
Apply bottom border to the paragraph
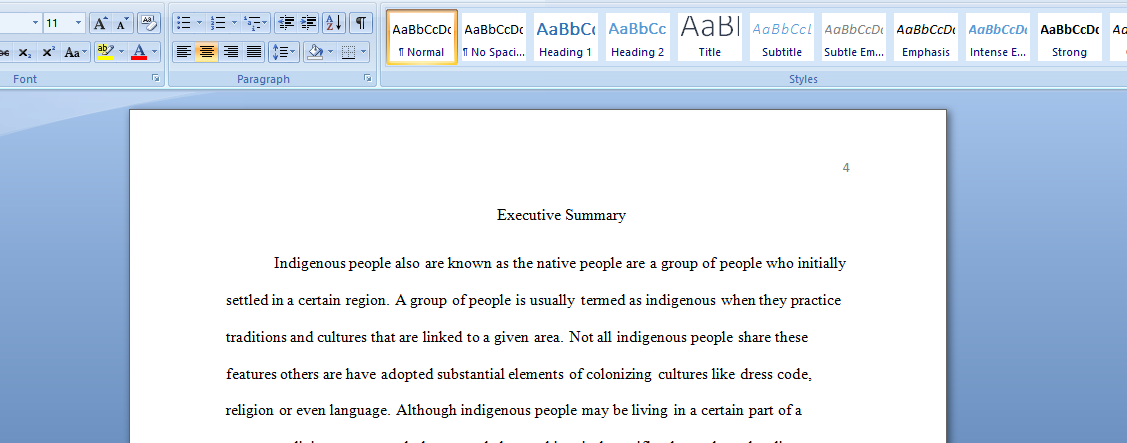(x=348, y=52)
